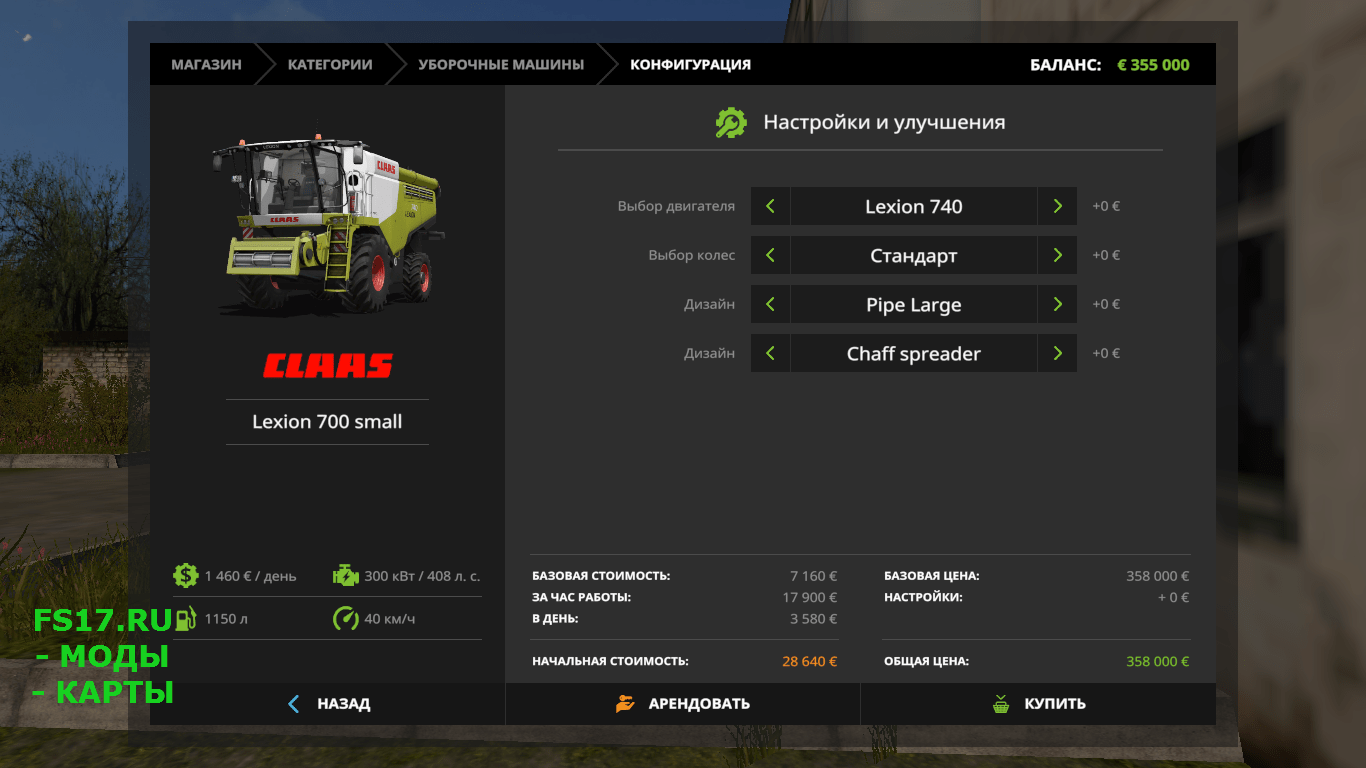The image size is (1366, 768).
Task: Click the daily upkeep dollar gear icon
Action: click(x=185, y=575)
